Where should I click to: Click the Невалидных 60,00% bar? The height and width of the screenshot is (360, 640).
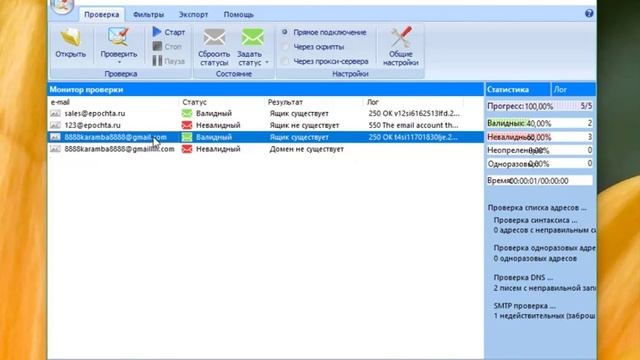click(x=540, y=137)
